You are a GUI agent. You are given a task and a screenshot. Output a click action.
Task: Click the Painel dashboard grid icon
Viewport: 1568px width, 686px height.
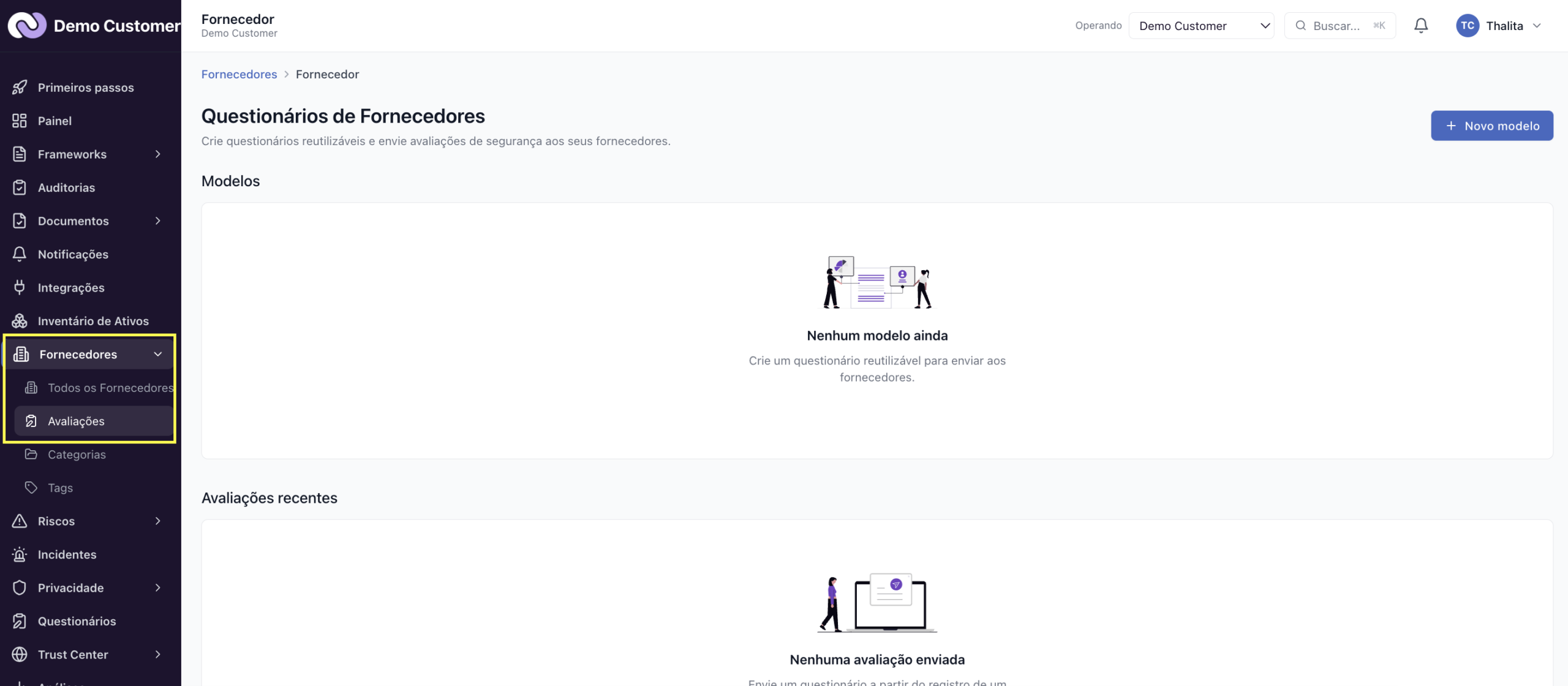coord(20,121)
